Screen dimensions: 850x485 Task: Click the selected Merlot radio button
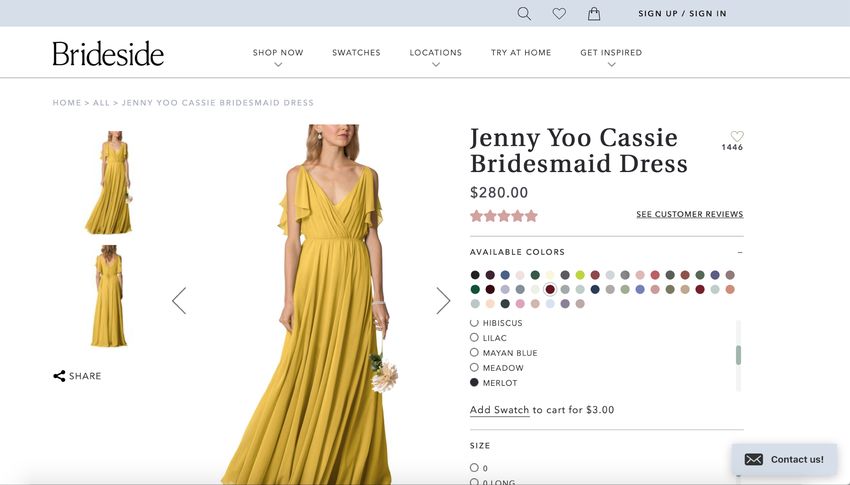point(474,382)
